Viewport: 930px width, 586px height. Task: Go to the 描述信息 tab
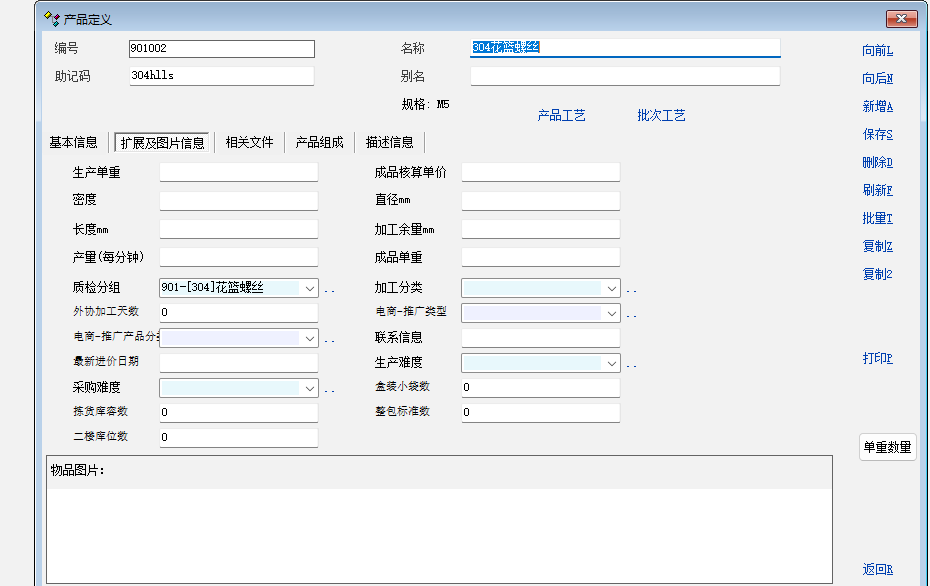coord(389,142)
